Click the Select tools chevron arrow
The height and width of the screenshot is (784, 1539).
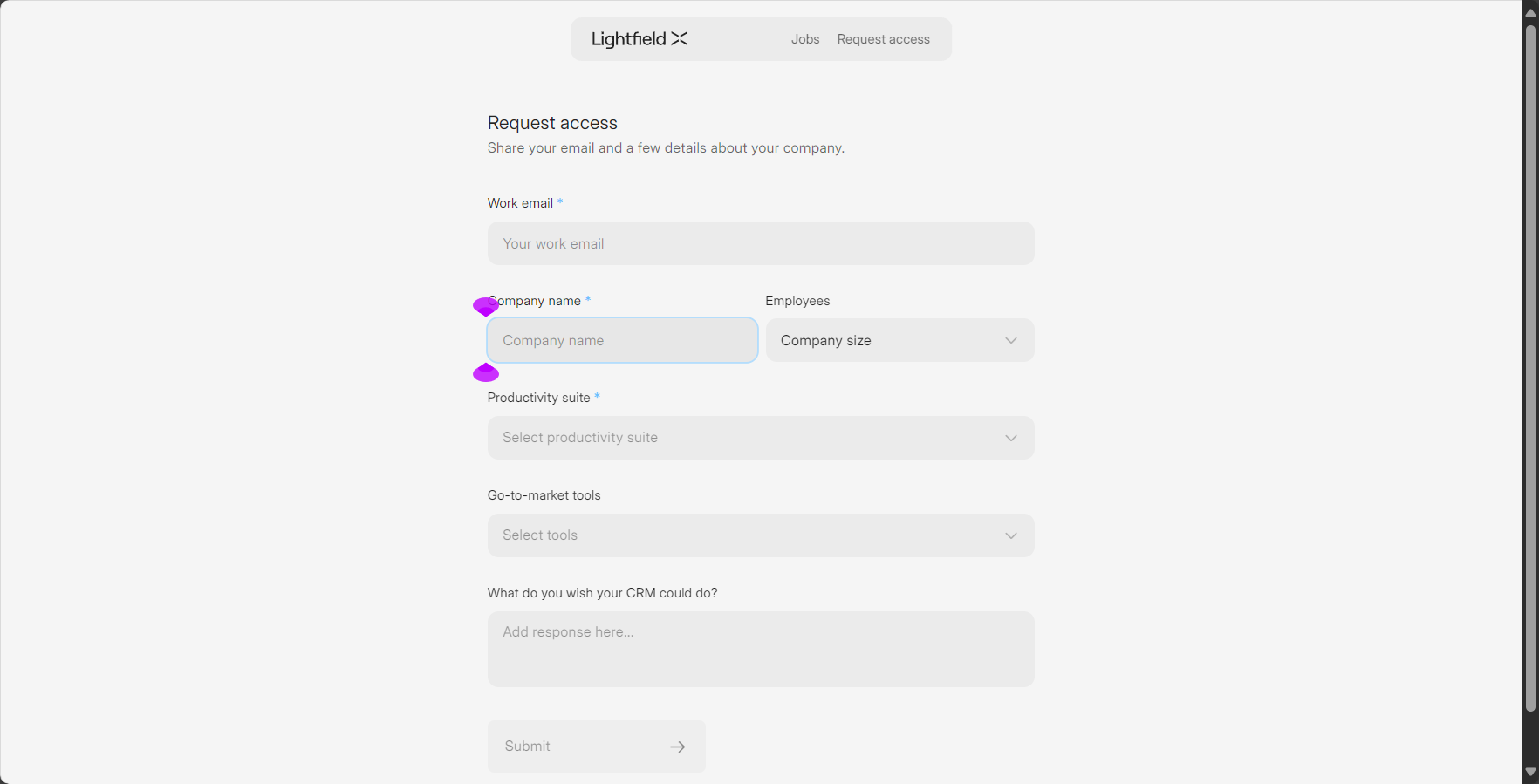point(1011,535)
